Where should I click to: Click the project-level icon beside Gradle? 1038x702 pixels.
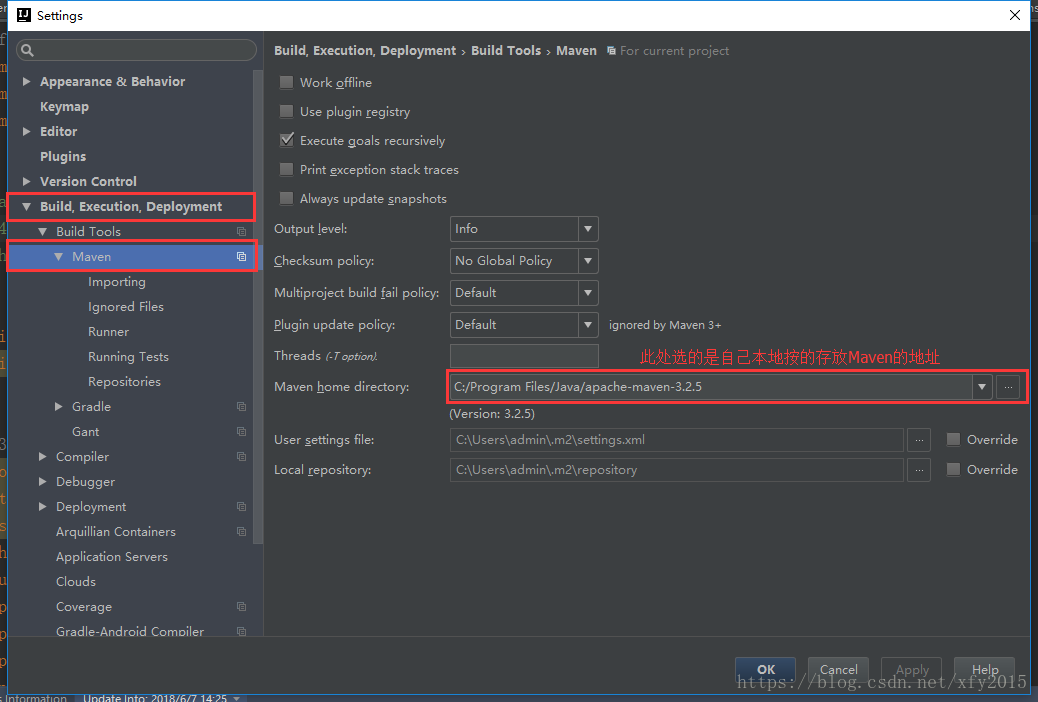pyautogui.click(x=242, y=407)
